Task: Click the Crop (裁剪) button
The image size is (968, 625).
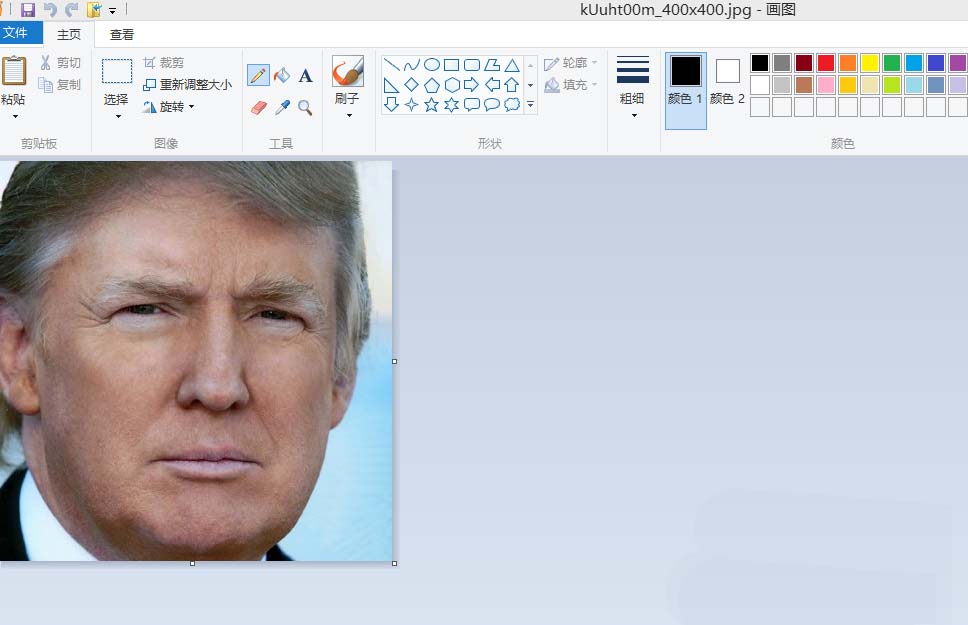Action: coord(164,63)
